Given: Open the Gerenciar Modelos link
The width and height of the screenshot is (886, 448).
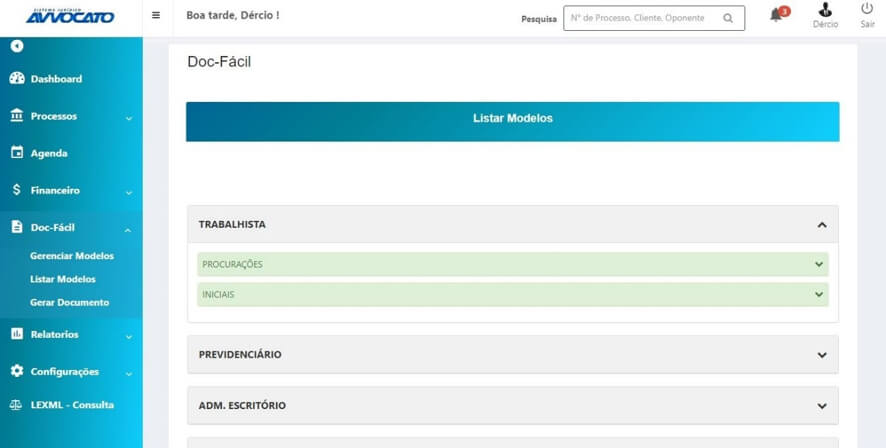Looking at the screenshot, I should (x=72, y=256).
